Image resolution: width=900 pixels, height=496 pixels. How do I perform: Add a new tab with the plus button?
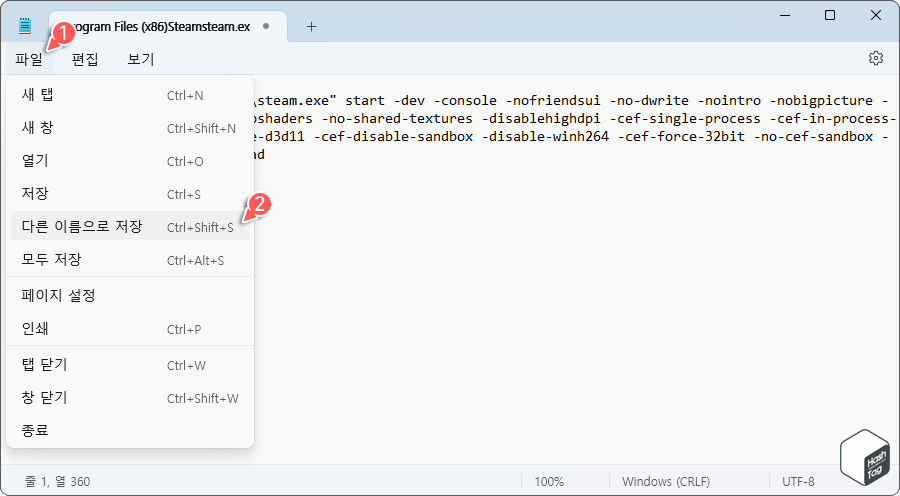point(311,26)
